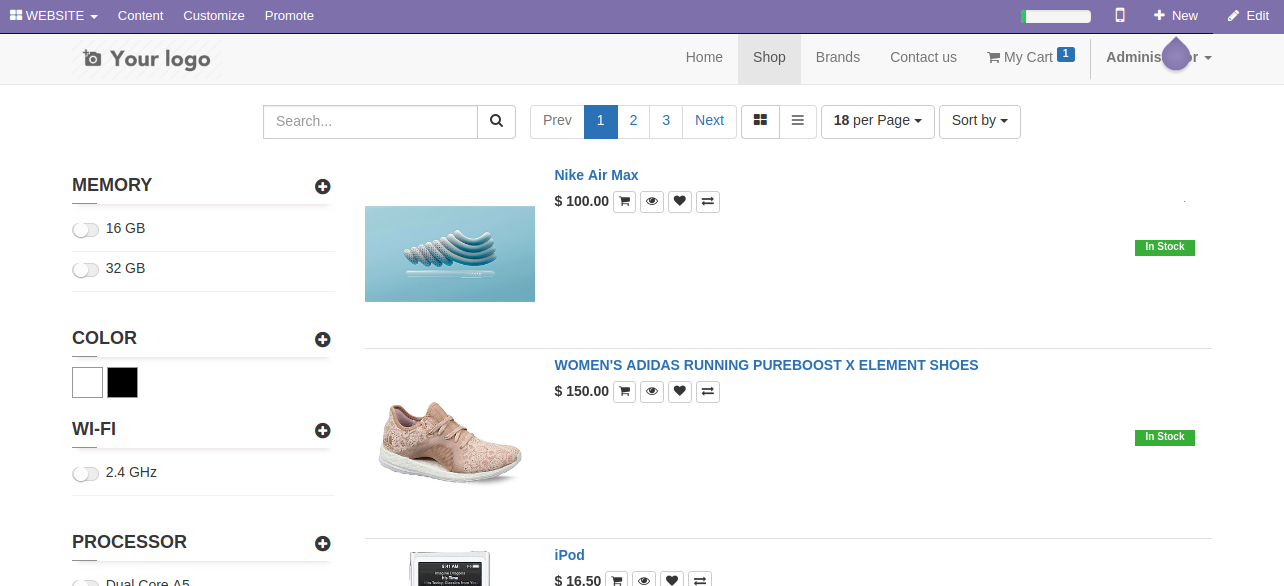
Task: Open Adidas Pureboost shoe image
Action: click(450, 441)
